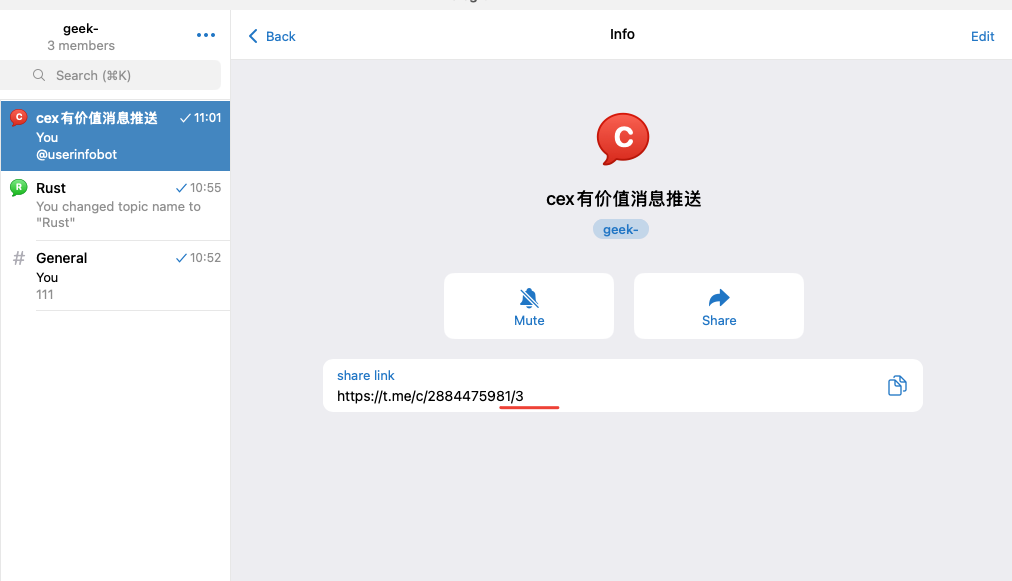This screenshot has height=581, width=1012.
Task: Open the three-dot more options menu
Action: (206, 35)
